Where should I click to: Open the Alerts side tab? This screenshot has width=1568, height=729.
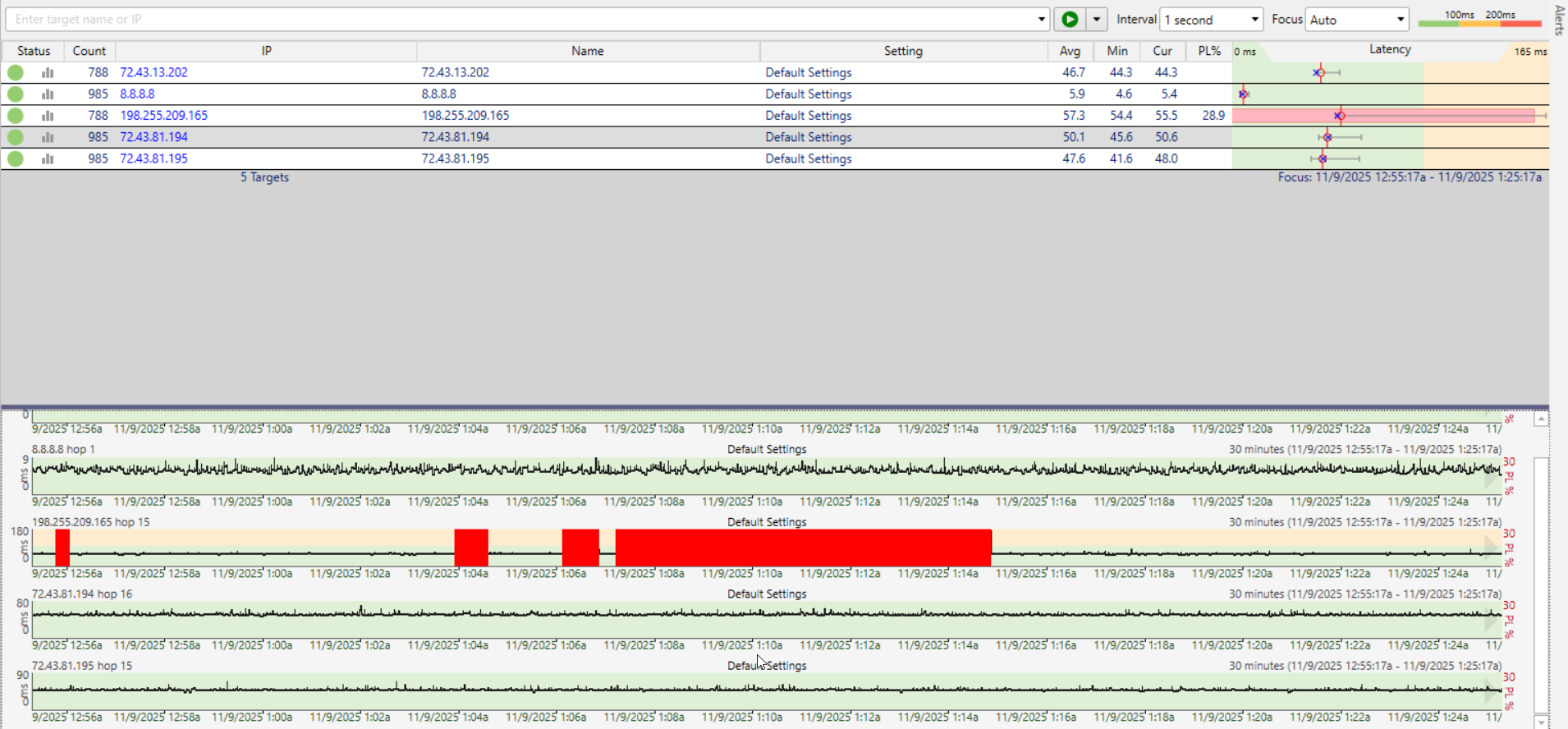(x=1559, y=20)
